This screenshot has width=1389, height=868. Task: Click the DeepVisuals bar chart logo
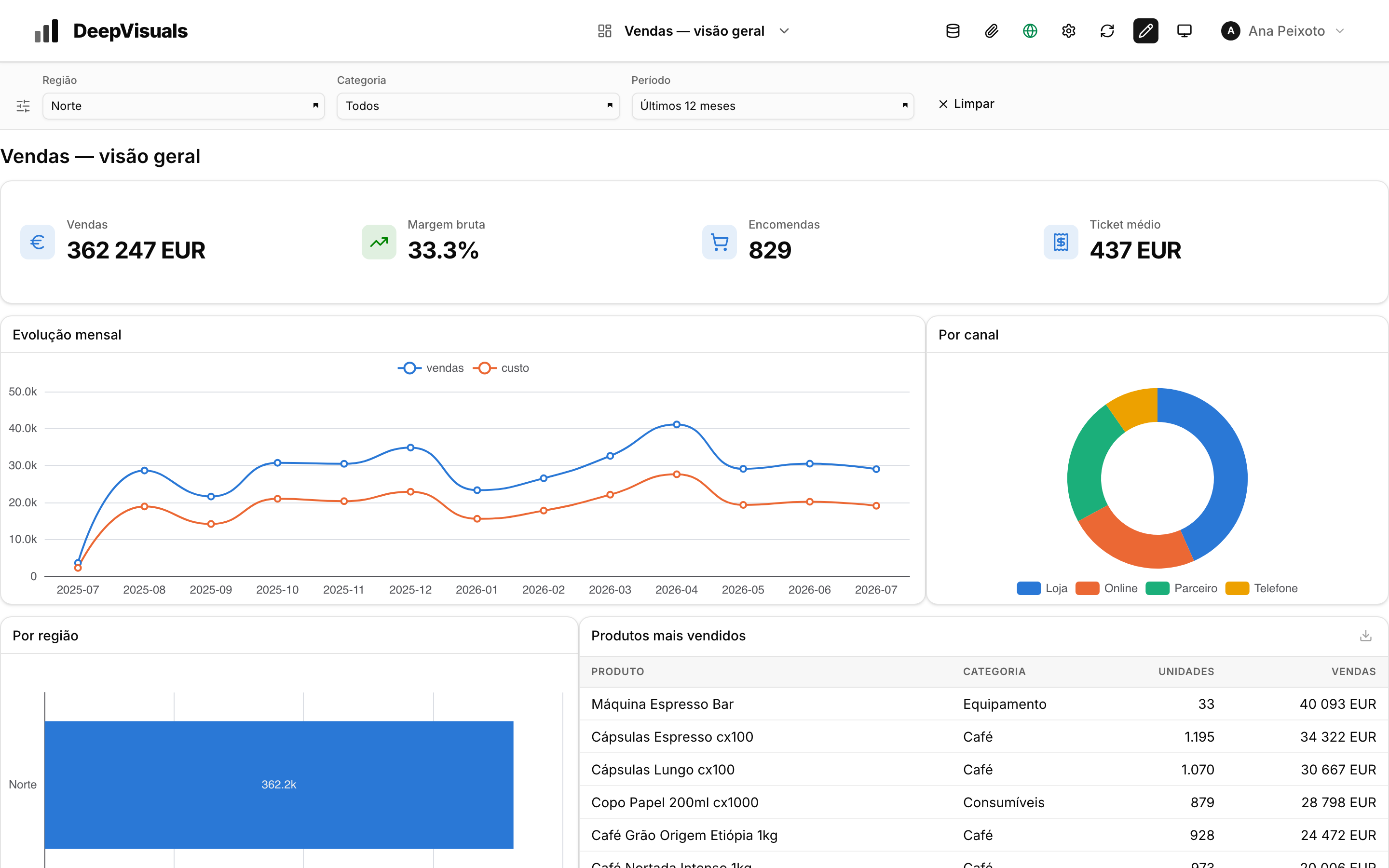[46, 31]
